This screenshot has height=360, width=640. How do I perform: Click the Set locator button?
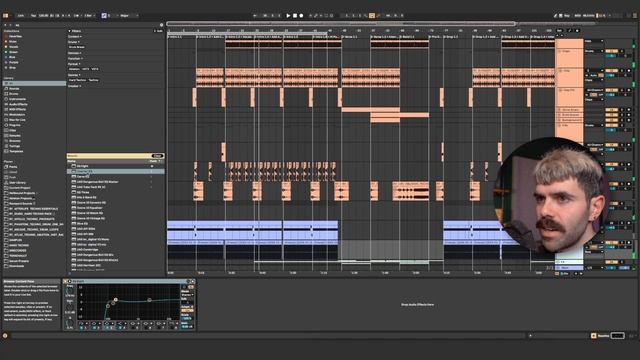559,31
